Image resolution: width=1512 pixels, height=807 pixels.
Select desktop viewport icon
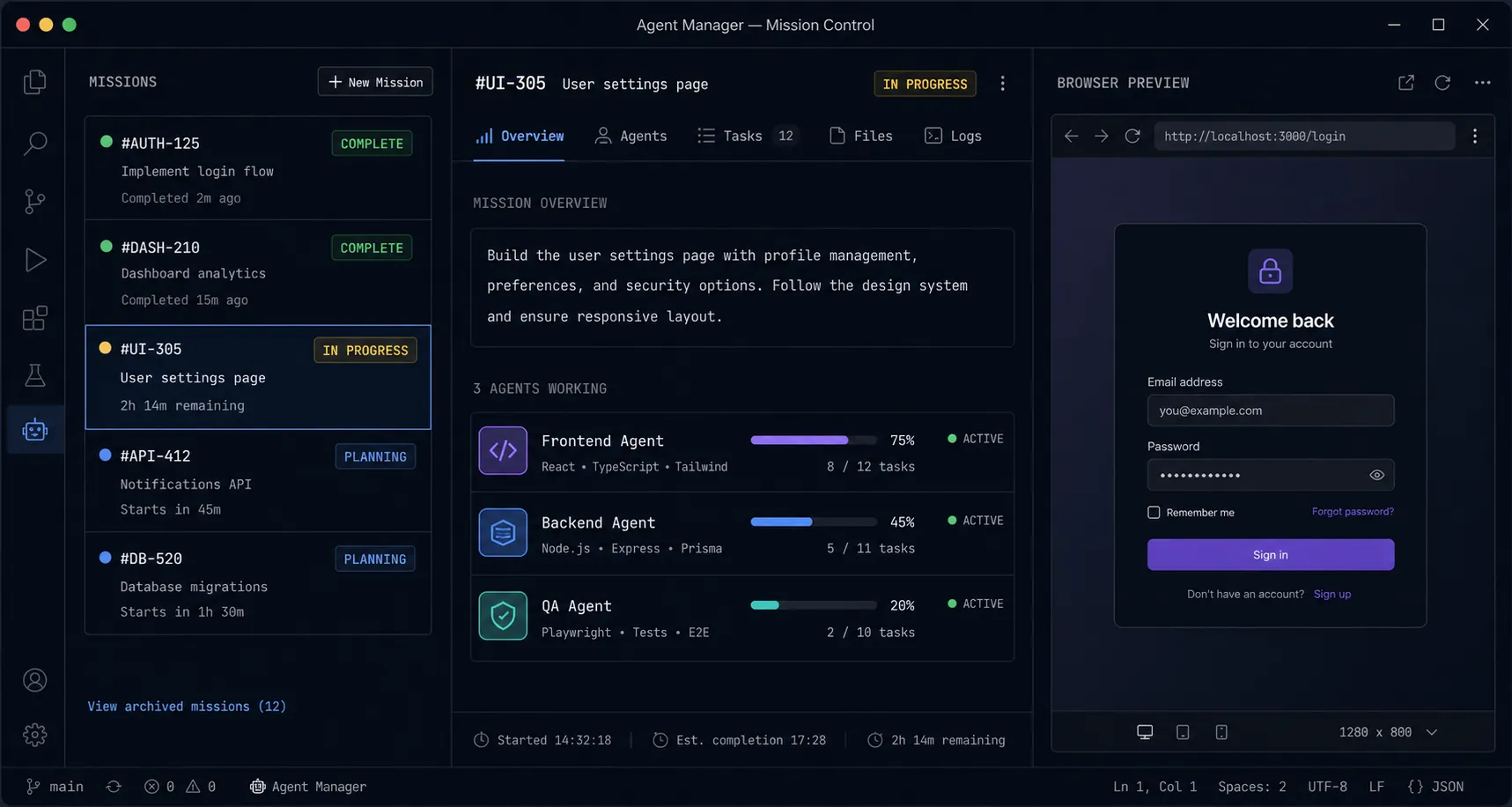click(1145, 732)
